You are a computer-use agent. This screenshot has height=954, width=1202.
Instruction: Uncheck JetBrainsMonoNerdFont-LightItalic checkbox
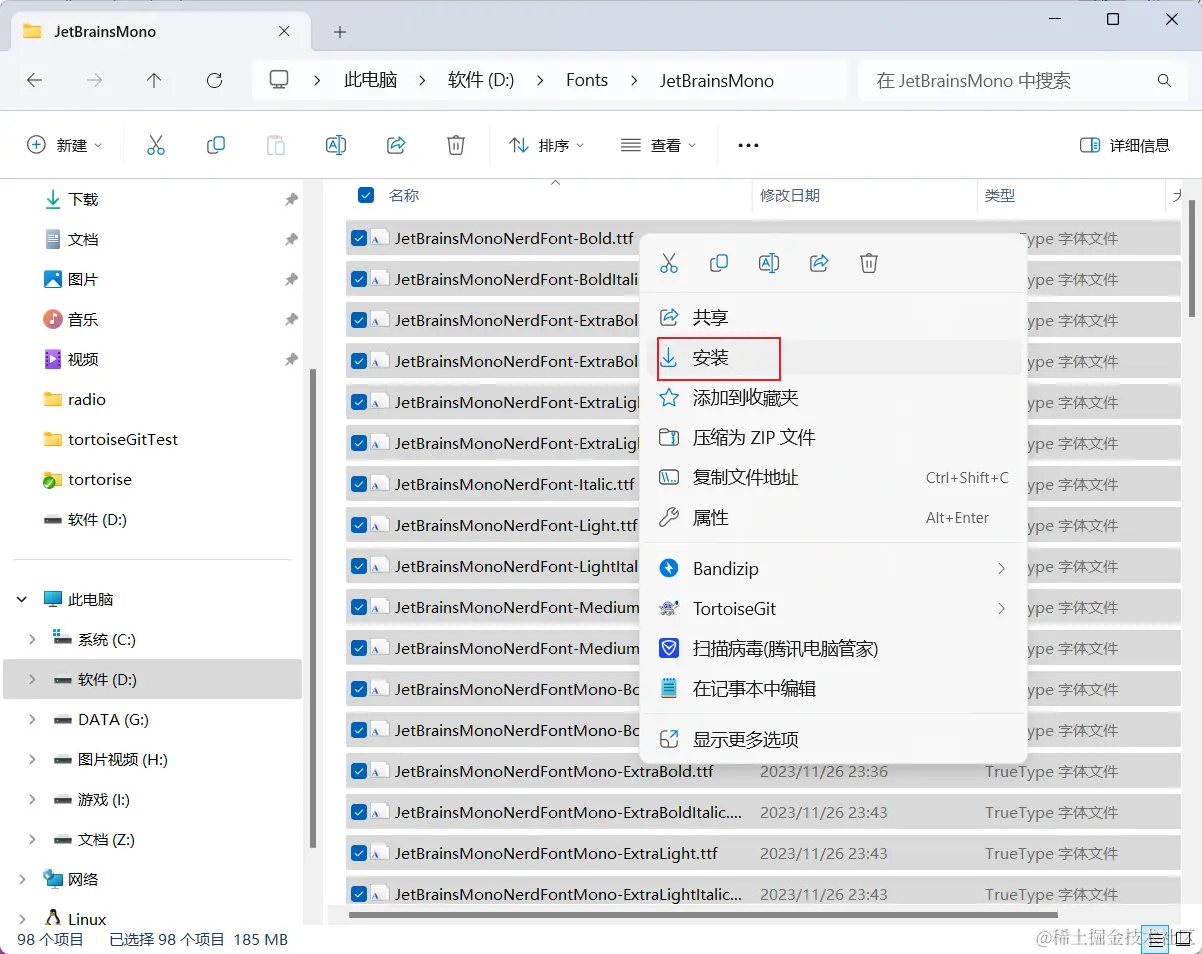coord(359,566)
